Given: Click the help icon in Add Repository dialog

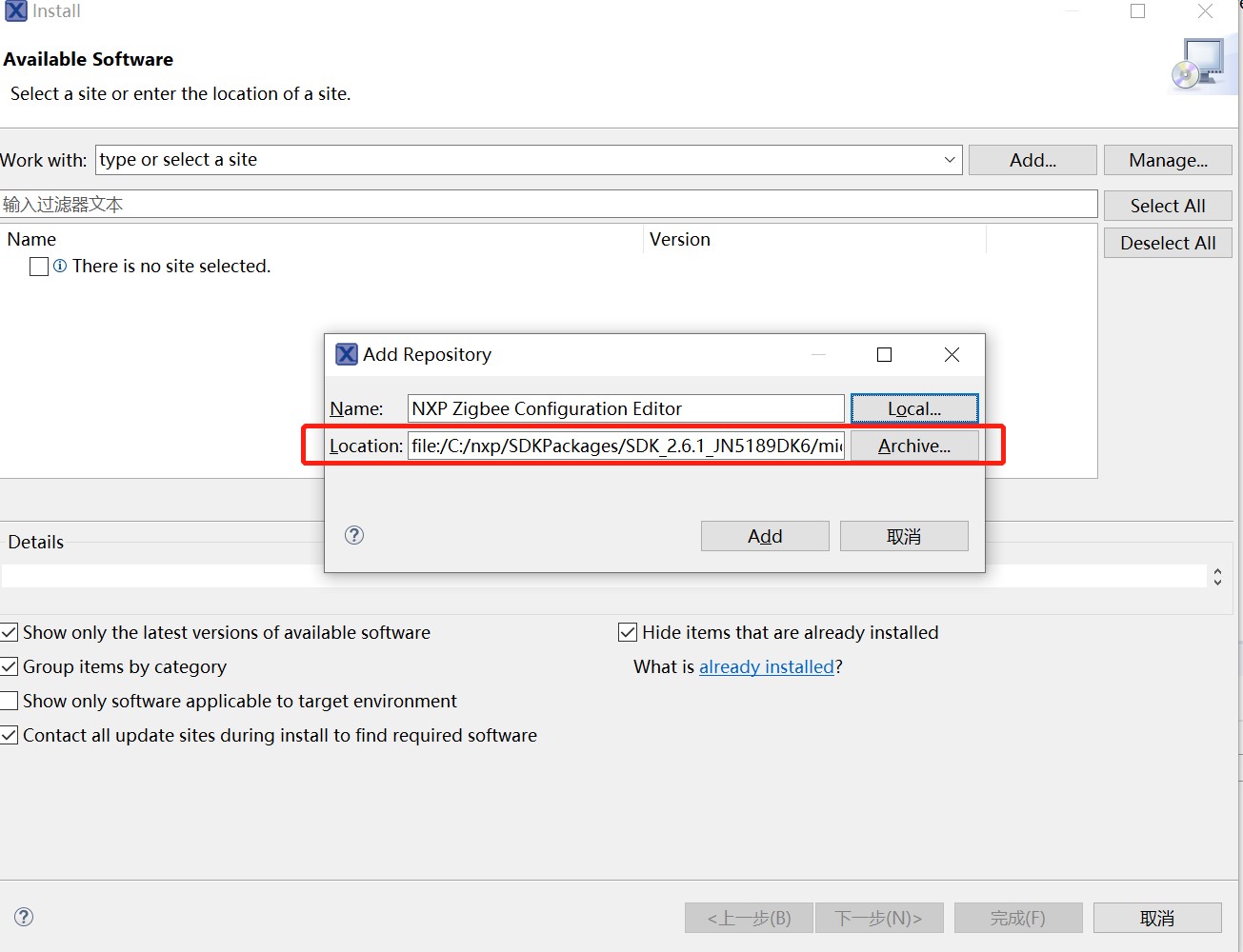Looking at the screenshot, I should (x=354, y=535).
